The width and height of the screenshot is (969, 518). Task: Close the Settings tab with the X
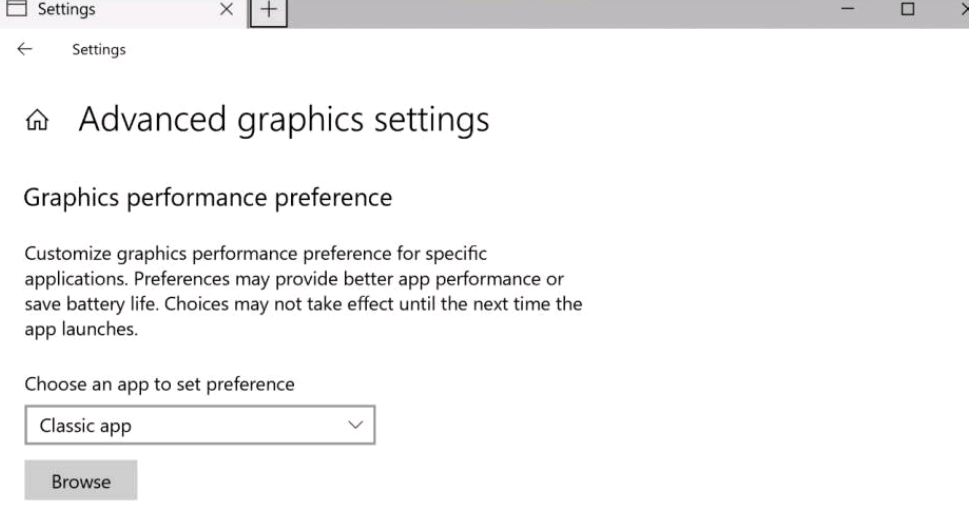[227, 9]
